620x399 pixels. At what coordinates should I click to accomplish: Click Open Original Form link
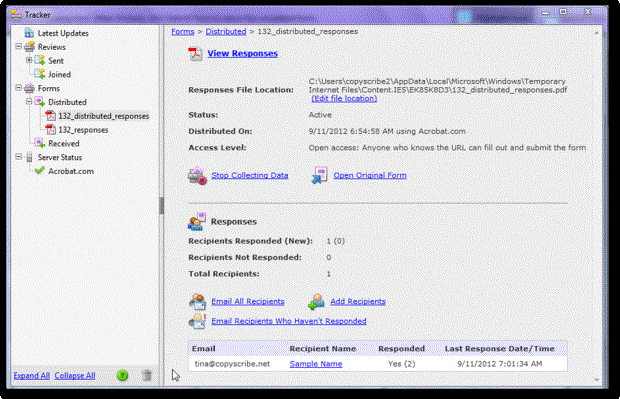pos(370,176)
